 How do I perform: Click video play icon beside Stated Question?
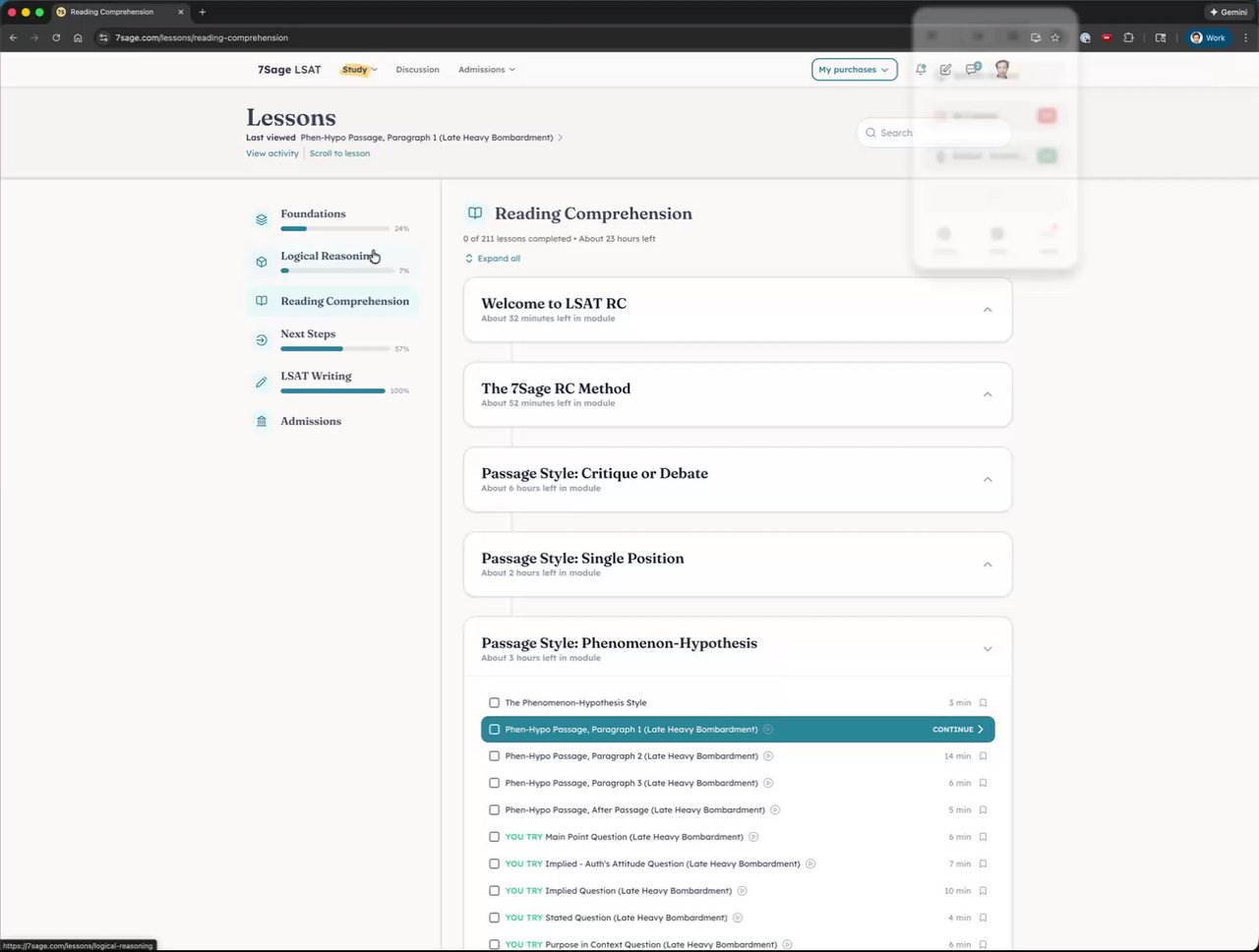[738, 918]
